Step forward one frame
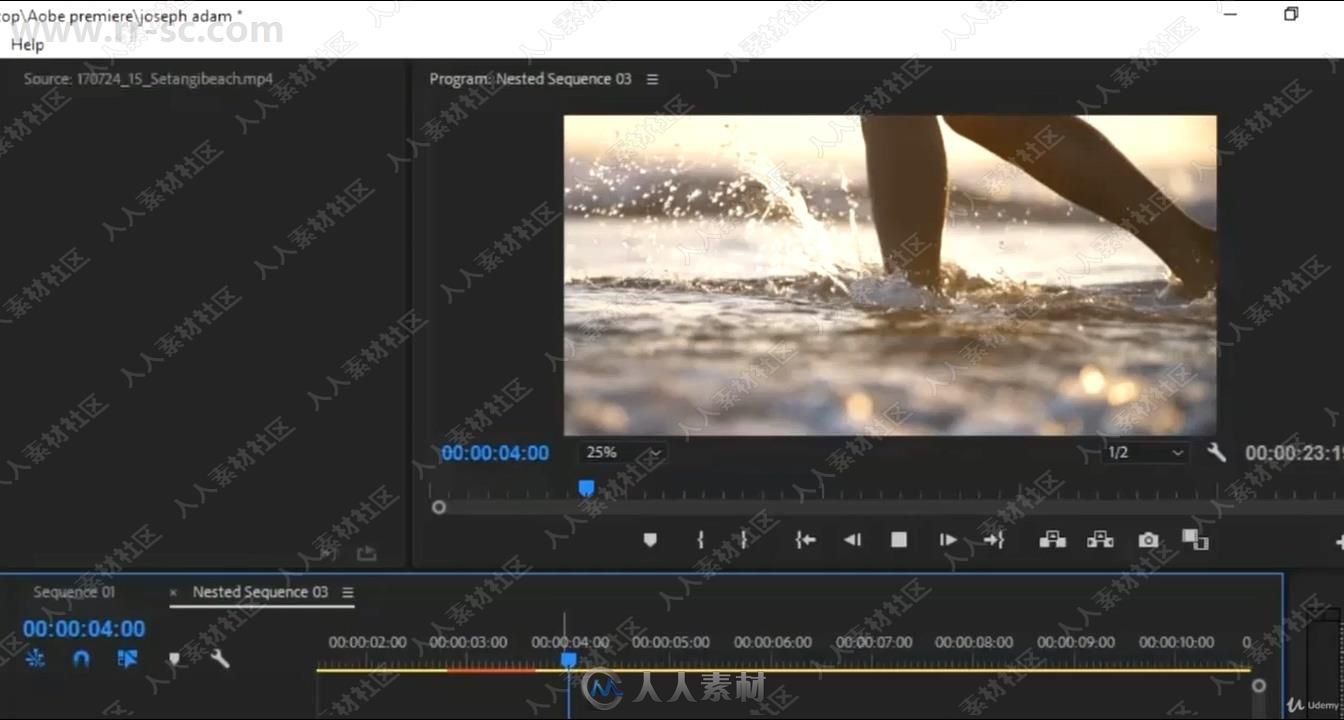The width and height of the screenshot is (1344, 720). pos(948,540)
